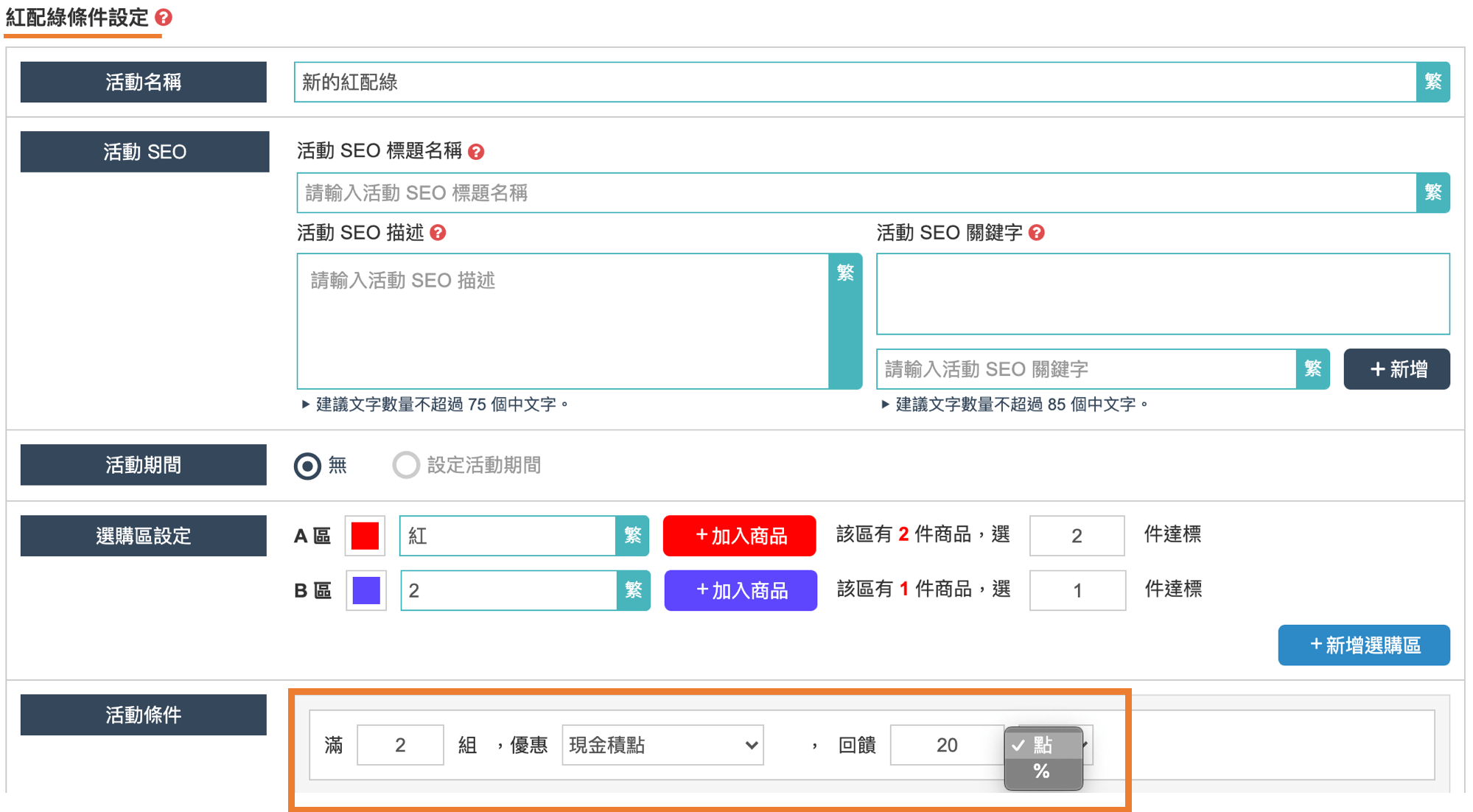
Task: Click the 活動名稱 field containing 新的紅配綠
Action: (855, 82)
